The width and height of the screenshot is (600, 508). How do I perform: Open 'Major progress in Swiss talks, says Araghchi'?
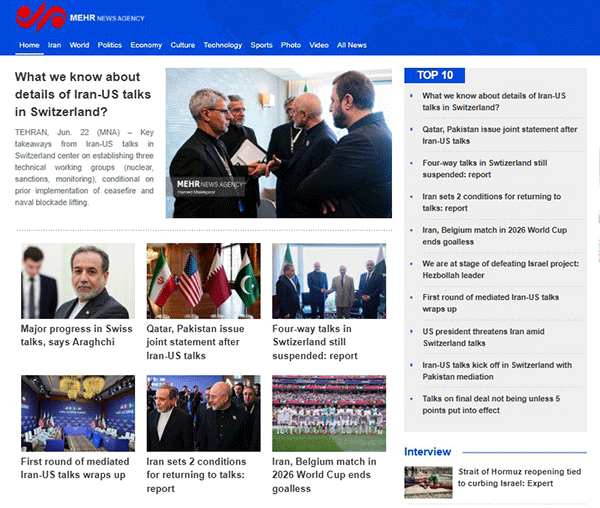(x=77, y=335)
